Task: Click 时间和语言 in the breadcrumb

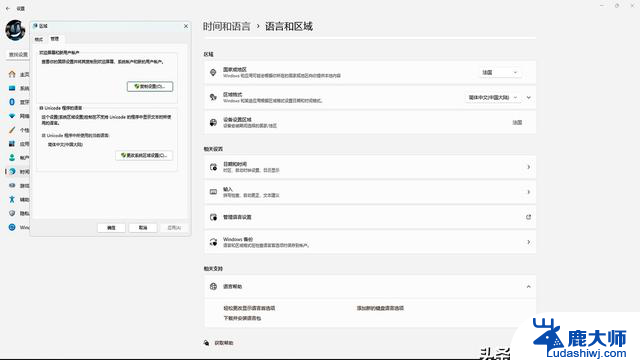Action: pos(227,27)
